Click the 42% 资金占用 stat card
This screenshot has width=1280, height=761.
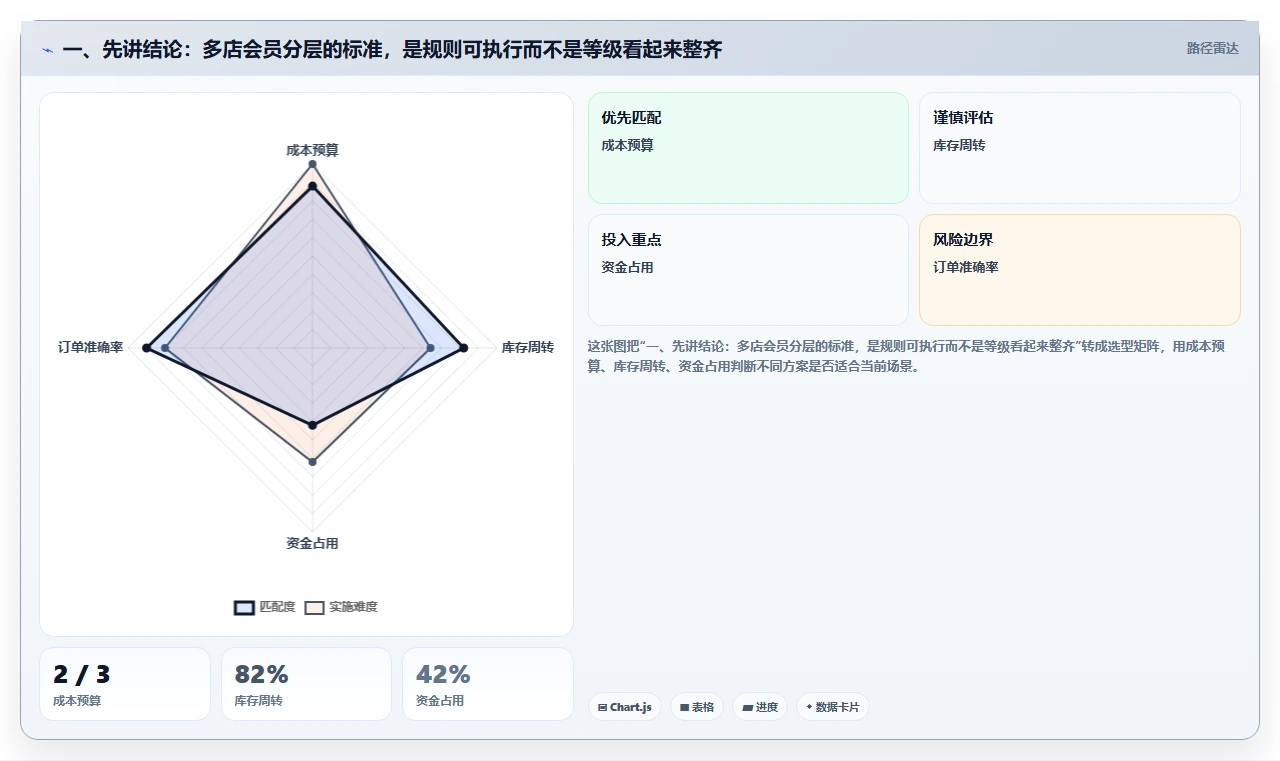[x=488, y=684]
